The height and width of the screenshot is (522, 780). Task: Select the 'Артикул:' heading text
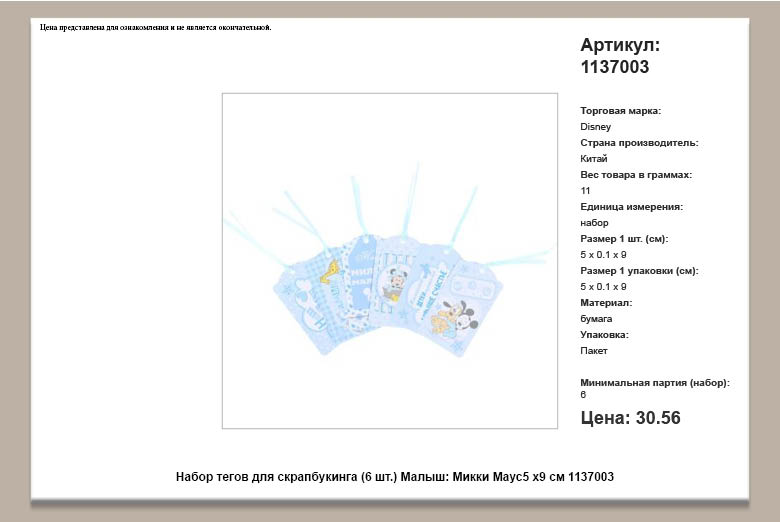(620, 45)
